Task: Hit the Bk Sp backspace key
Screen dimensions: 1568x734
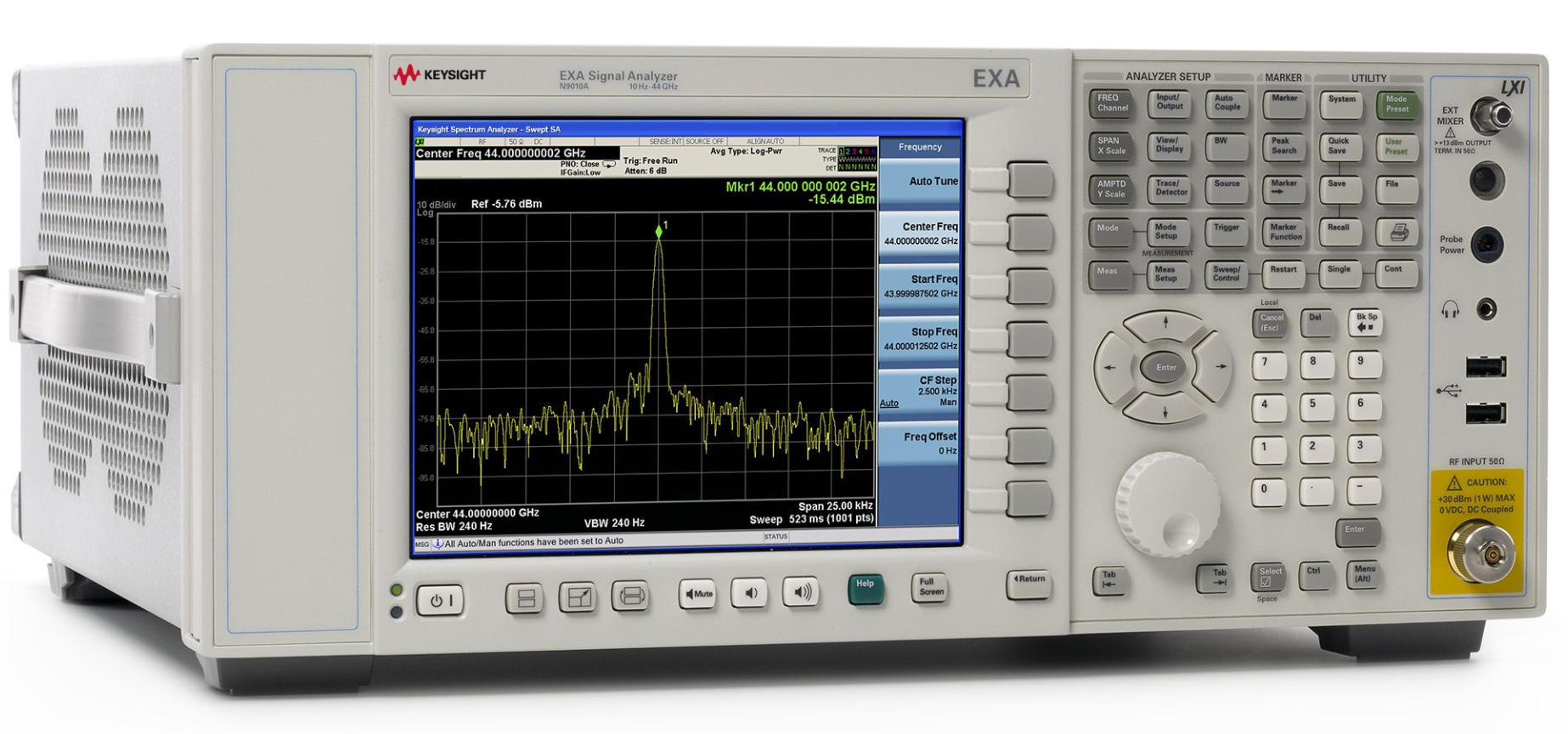Action: [1365, 323]
